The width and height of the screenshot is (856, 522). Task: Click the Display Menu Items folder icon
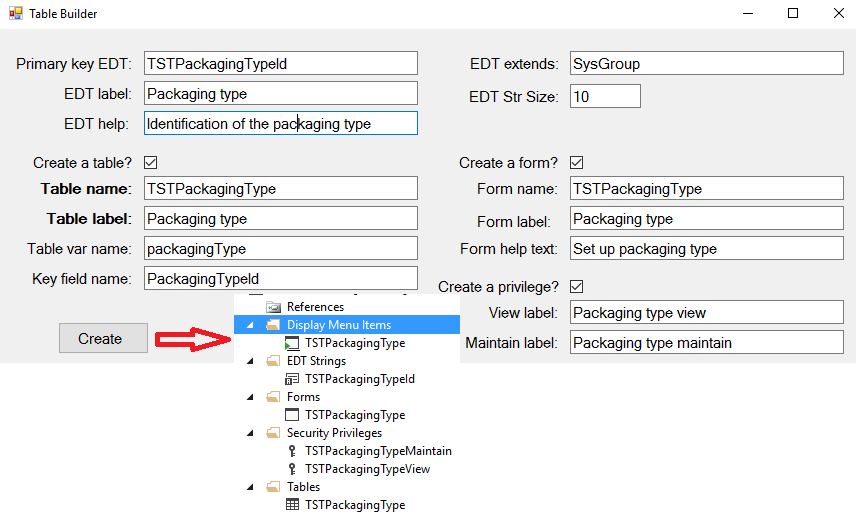[x=273, y=325]
